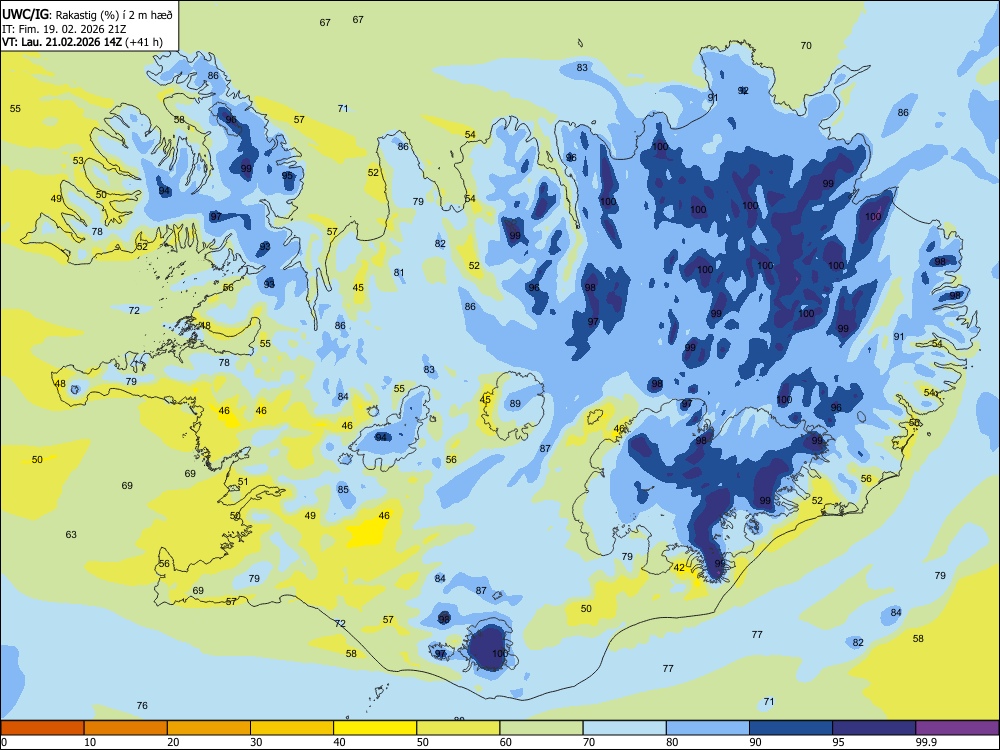The width and height of the screenshot is (1000, 750).
Task: Click the dark orange 0–10 legend swatch
Action: point(42,728)
